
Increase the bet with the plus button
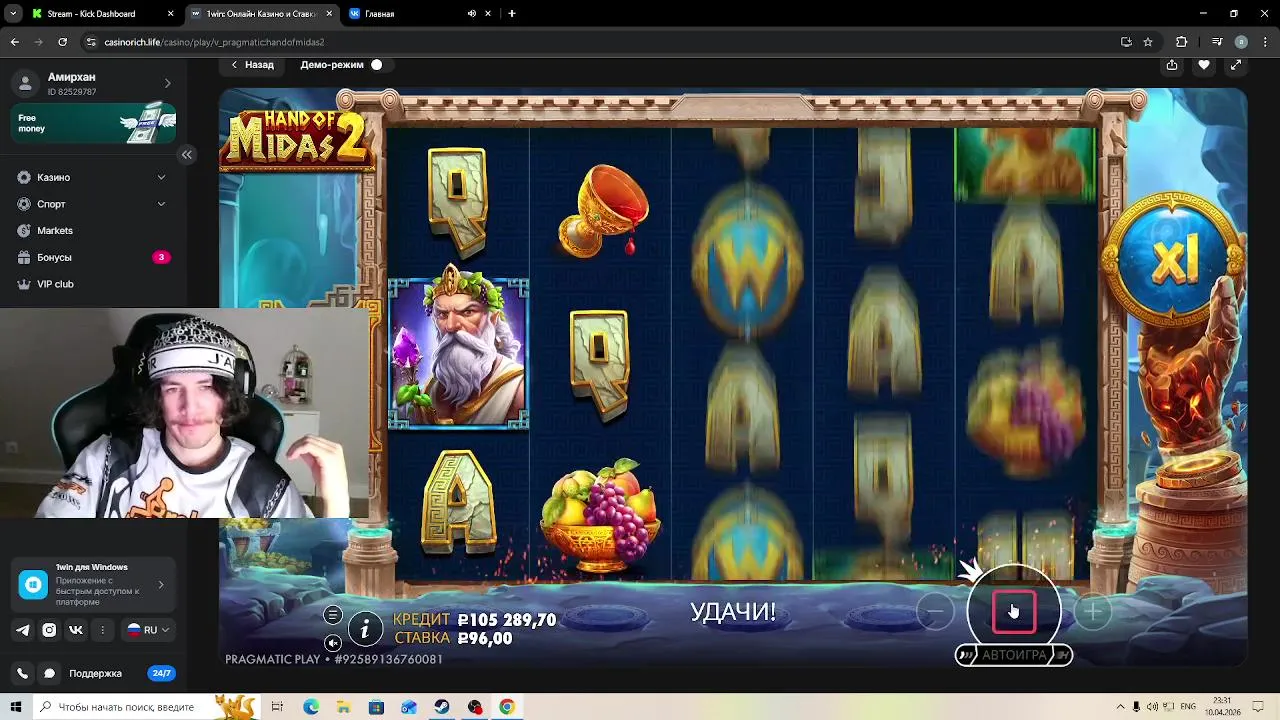coord(1093,611)
